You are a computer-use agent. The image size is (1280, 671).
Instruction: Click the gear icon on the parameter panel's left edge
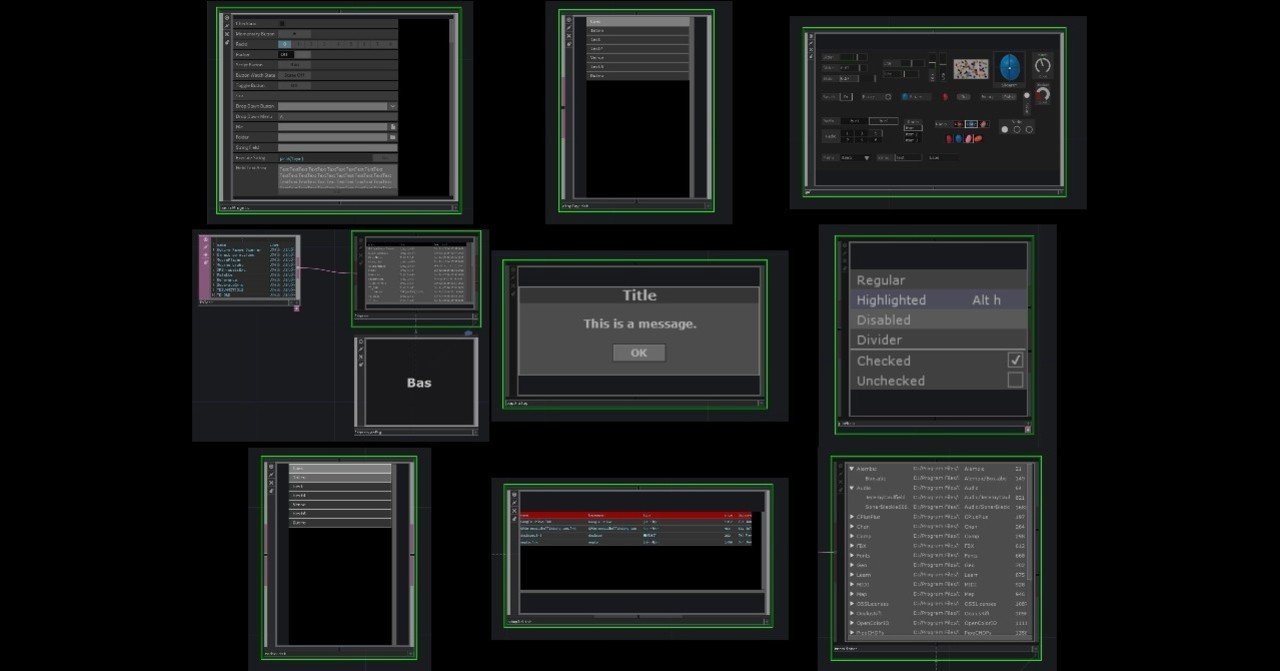pyautogui.click(x=226, y=16)
